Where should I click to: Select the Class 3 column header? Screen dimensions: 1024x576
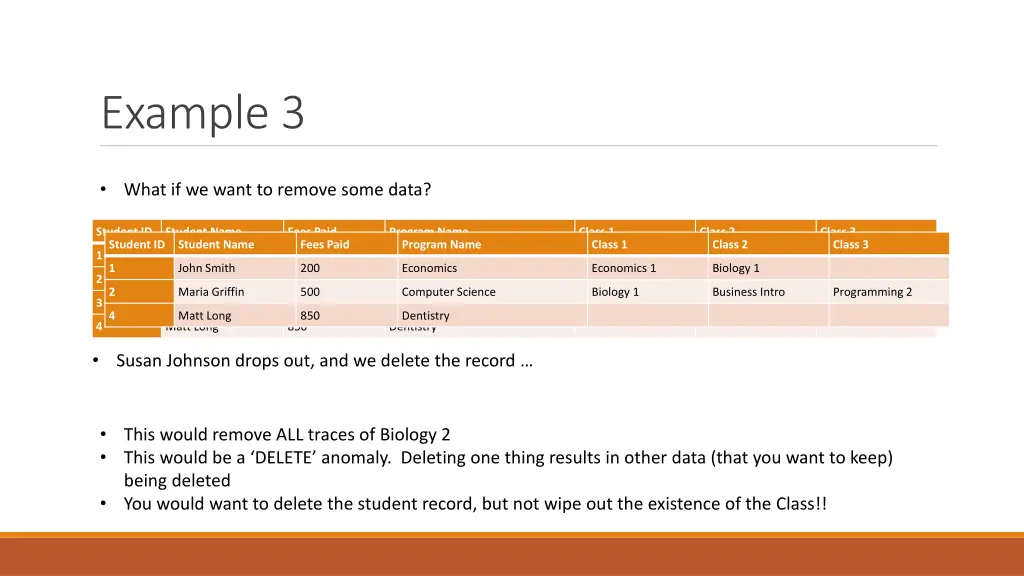[889, 244]
